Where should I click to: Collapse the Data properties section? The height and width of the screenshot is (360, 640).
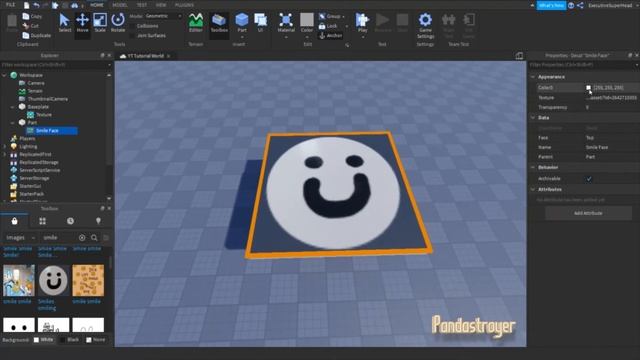(533, 118)
